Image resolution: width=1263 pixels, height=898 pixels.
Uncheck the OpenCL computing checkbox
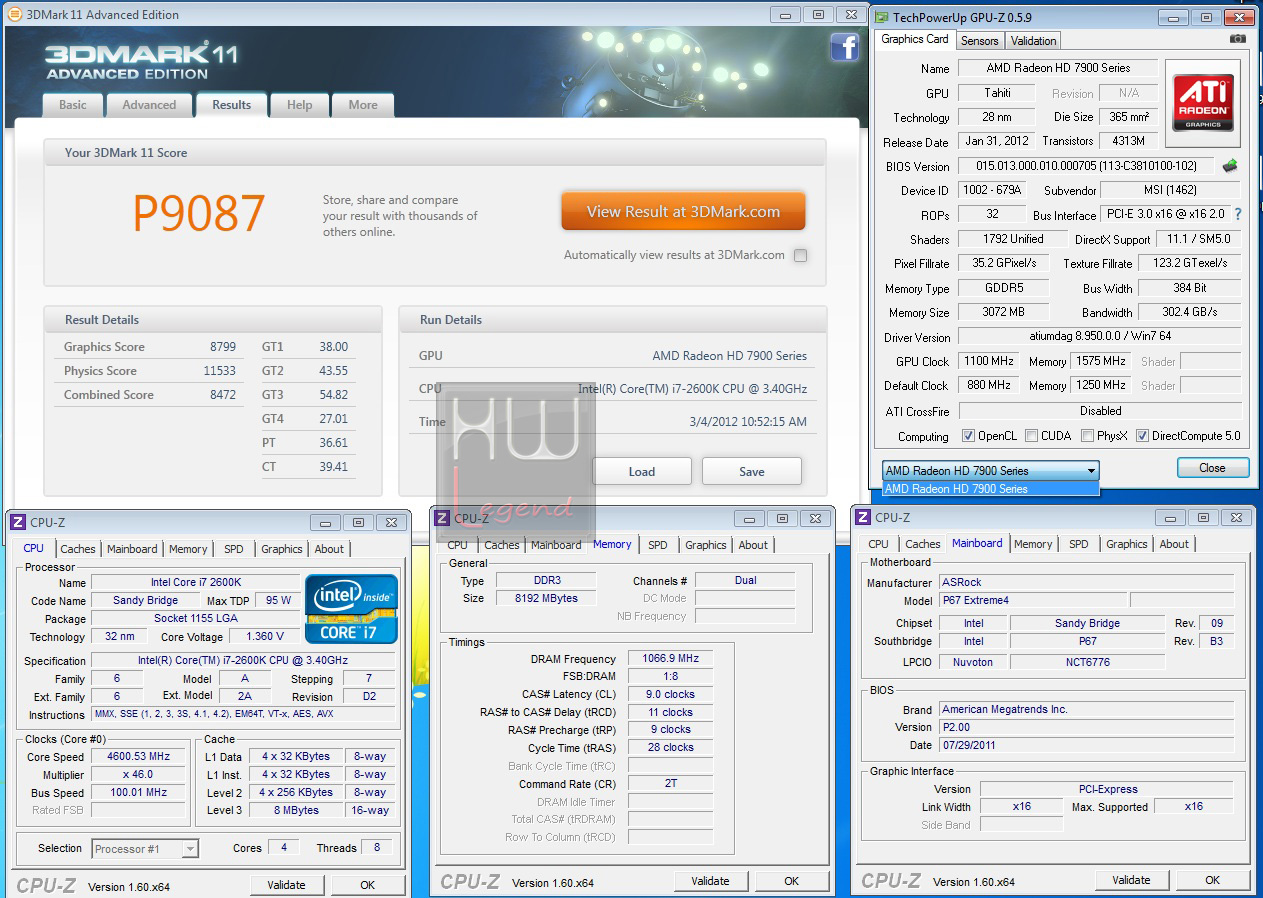[x=968, y=436]
